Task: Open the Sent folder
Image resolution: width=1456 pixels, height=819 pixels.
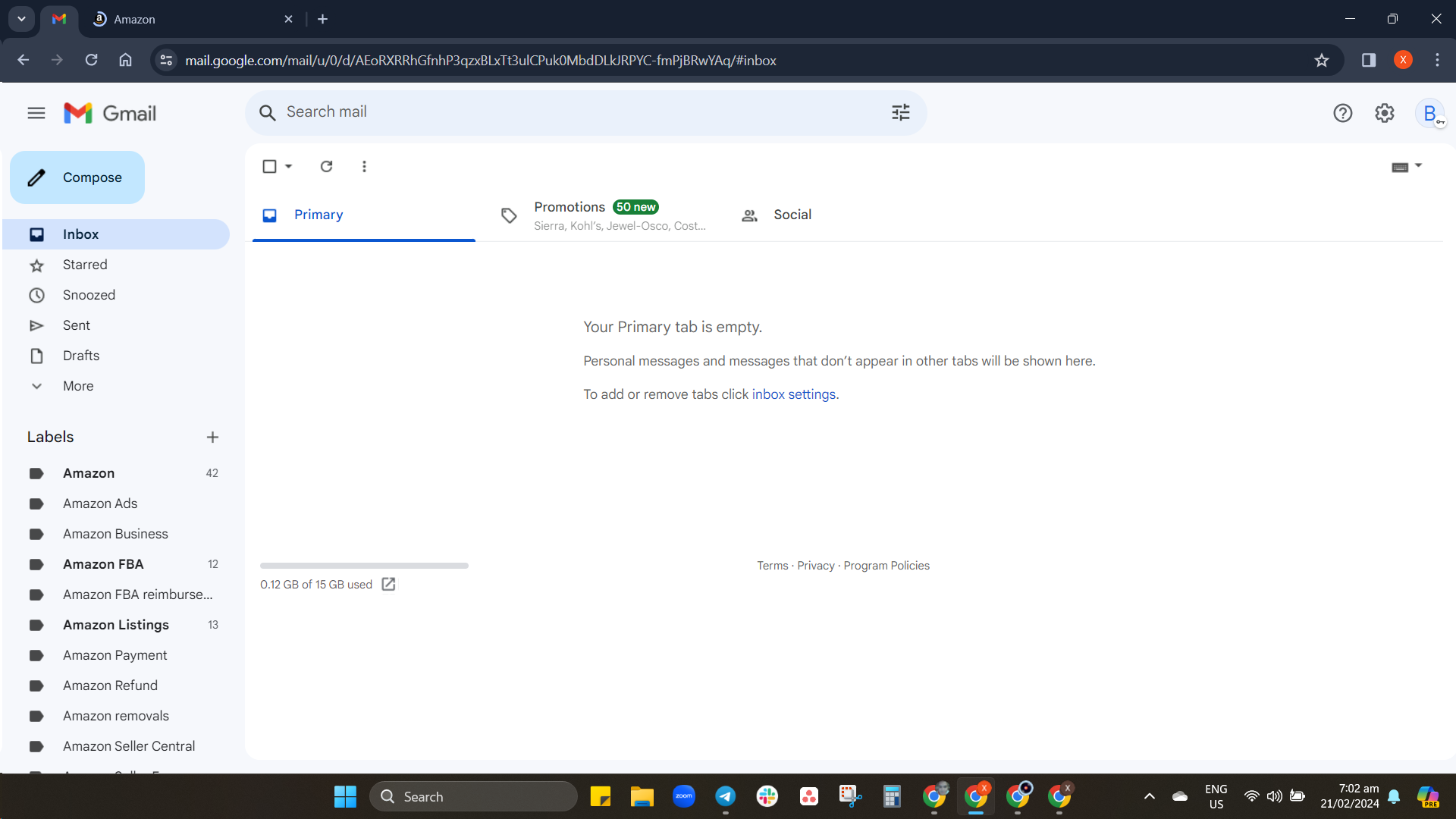Action: (116, 325)
